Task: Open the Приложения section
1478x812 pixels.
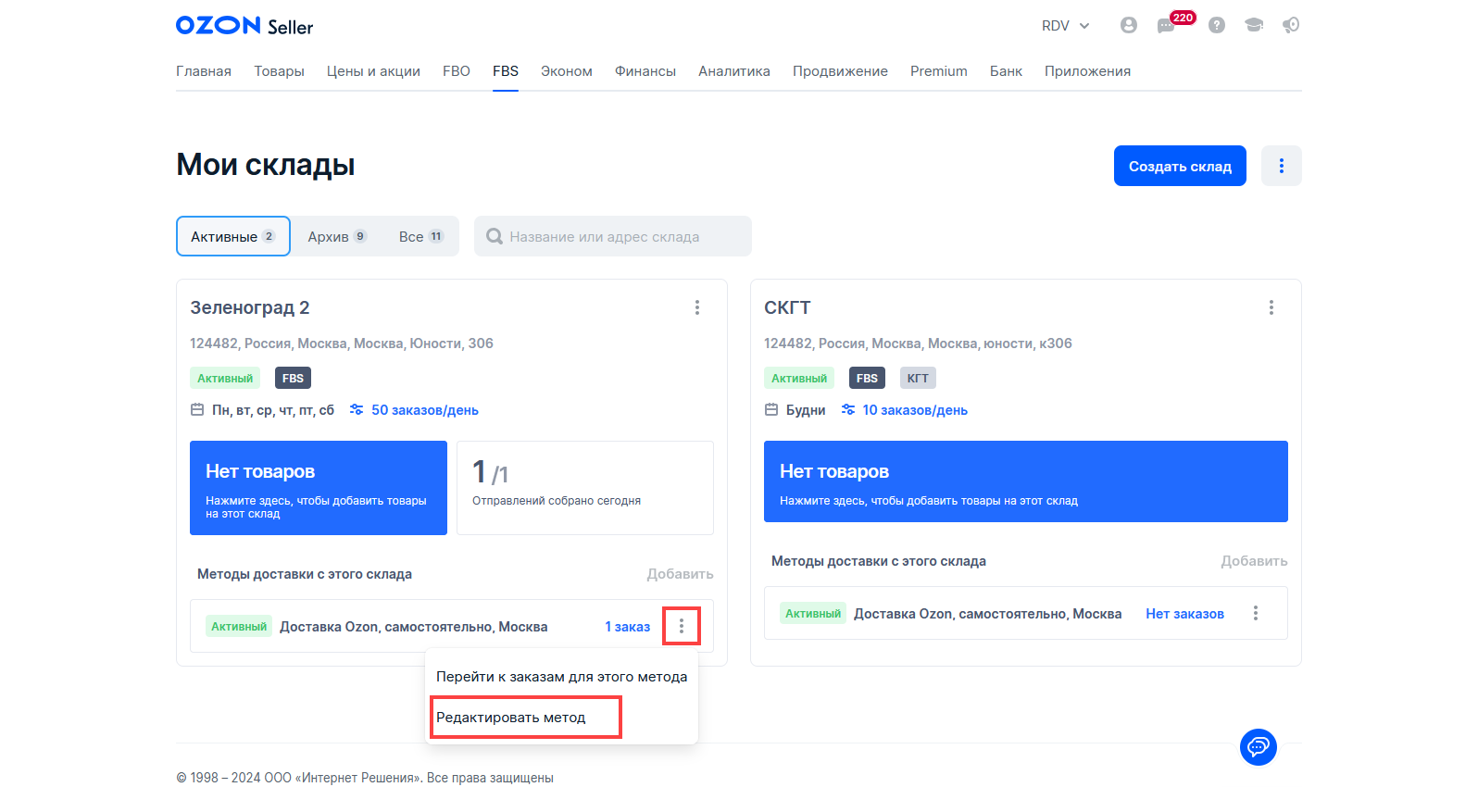Action: [x=1087, y=71]
